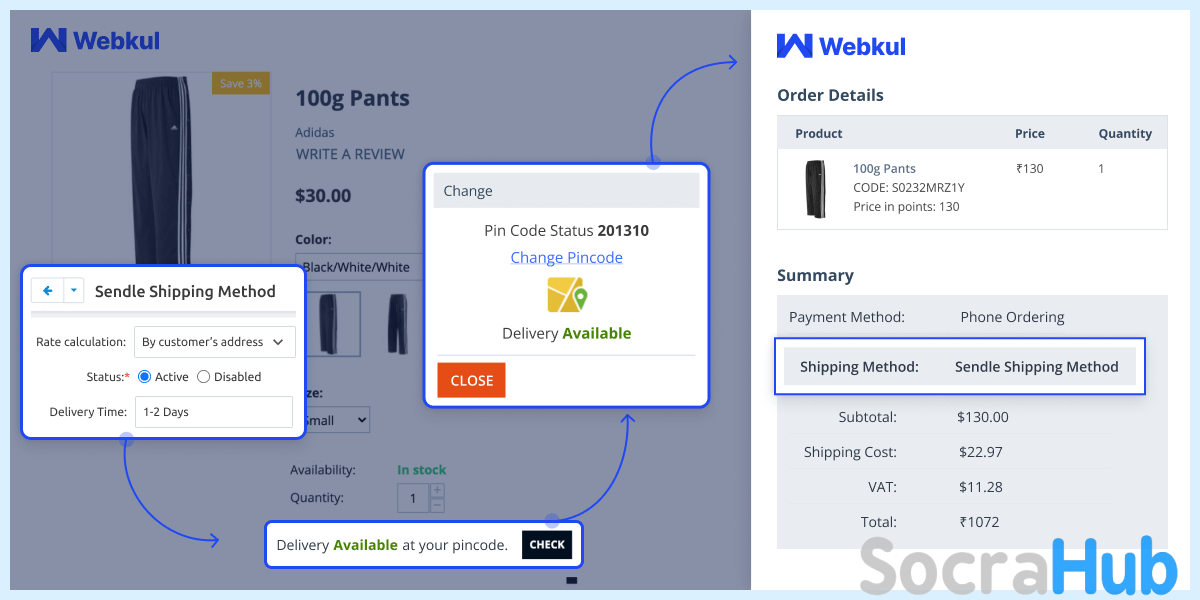Click the quantity plus stepper

[437, 491]
